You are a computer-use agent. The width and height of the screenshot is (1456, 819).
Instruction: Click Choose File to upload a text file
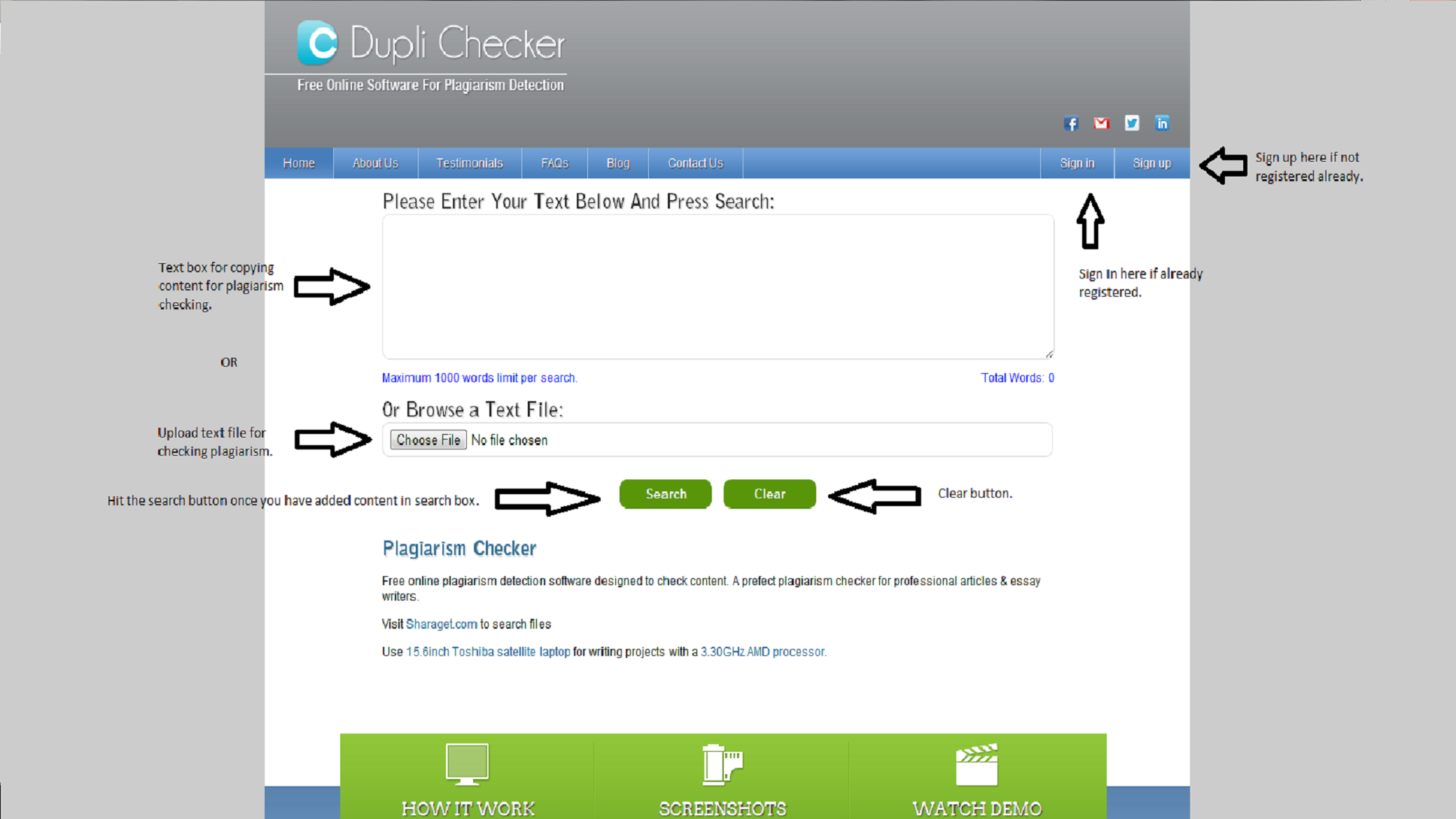(x=428, y=440)
